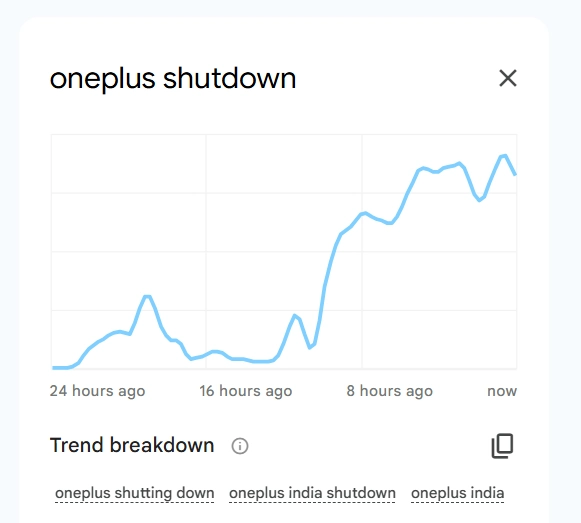Viewport: 581px width, 523px height.
Task: Select the early small peak on the trend line
Action: [147, 296]
